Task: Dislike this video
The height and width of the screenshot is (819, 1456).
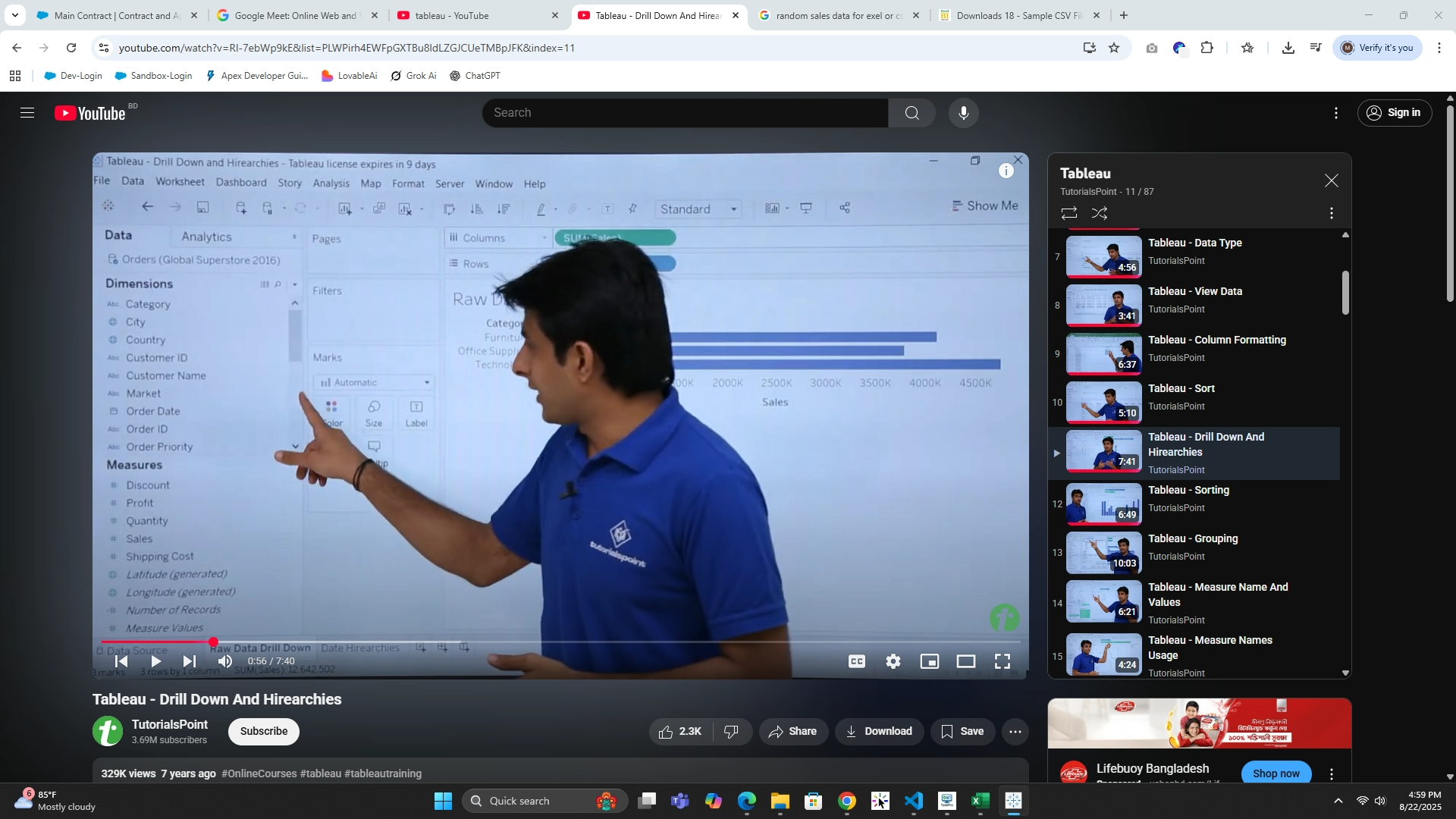Action: point(731,731)
